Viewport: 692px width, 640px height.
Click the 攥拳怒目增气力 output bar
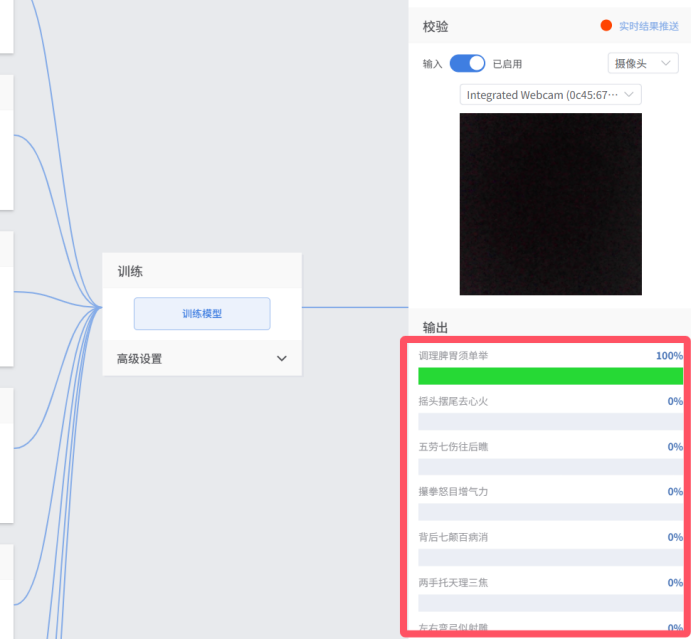(550, 512)
